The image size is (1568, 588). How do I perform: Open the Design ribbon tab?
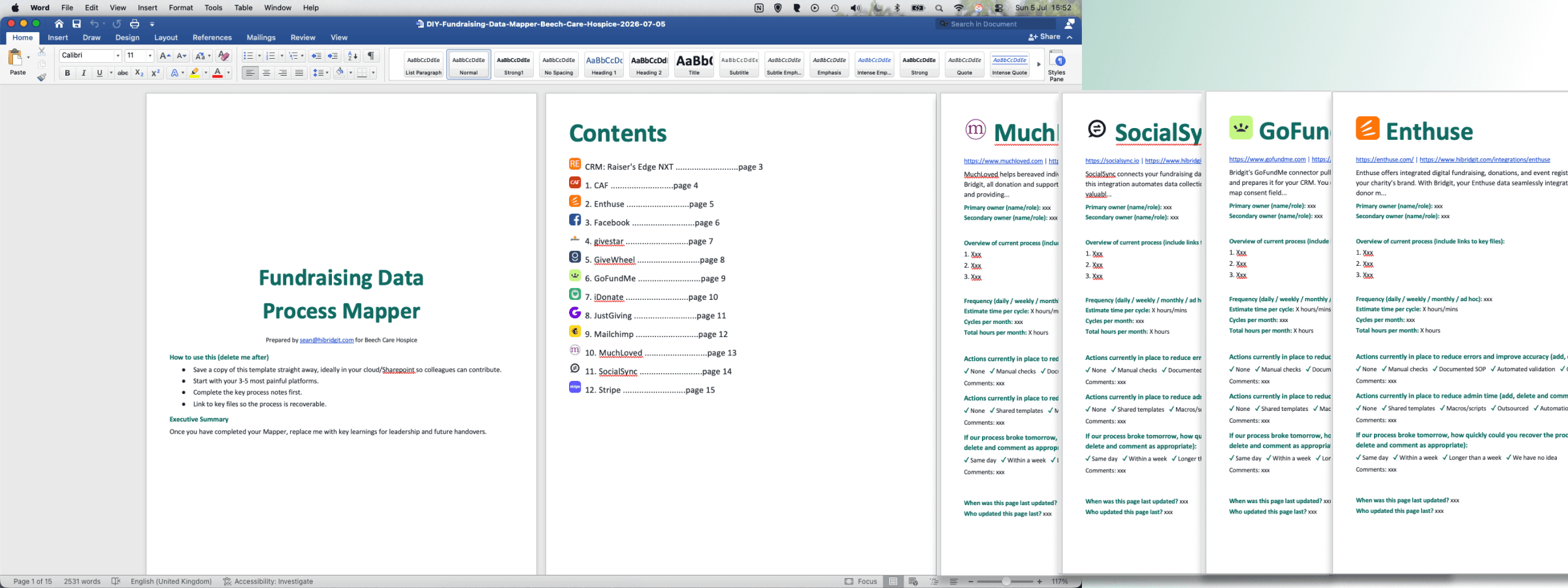pyautogui.click(x=127, y=37)
